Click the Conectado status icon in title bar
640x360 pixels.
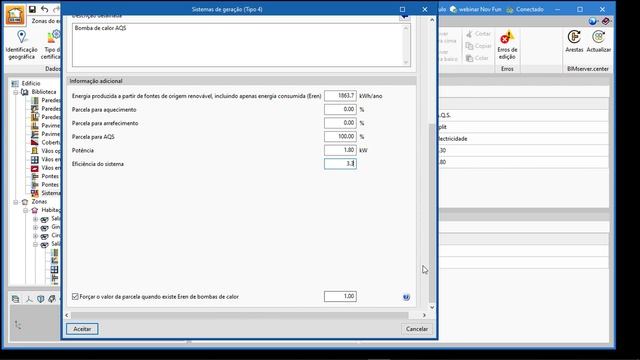510,9
